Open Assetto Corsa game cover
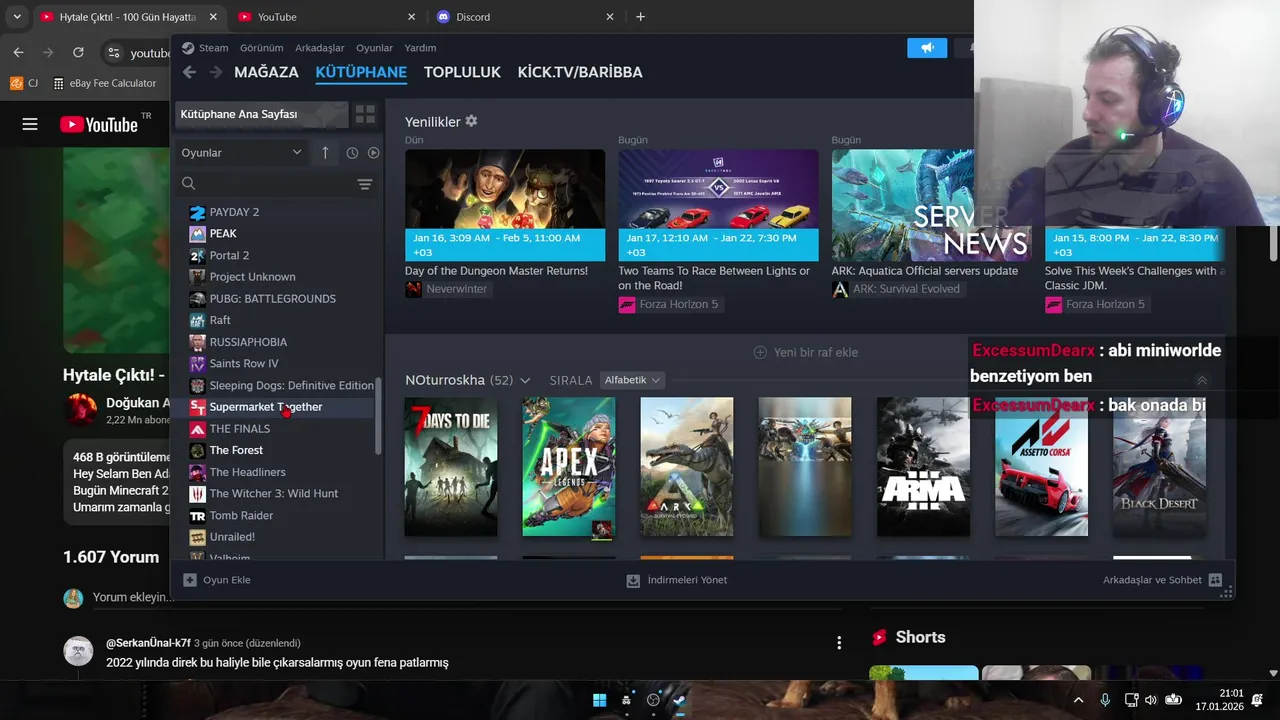The width and height of the screenshot is (1280, 720). 1041,467
